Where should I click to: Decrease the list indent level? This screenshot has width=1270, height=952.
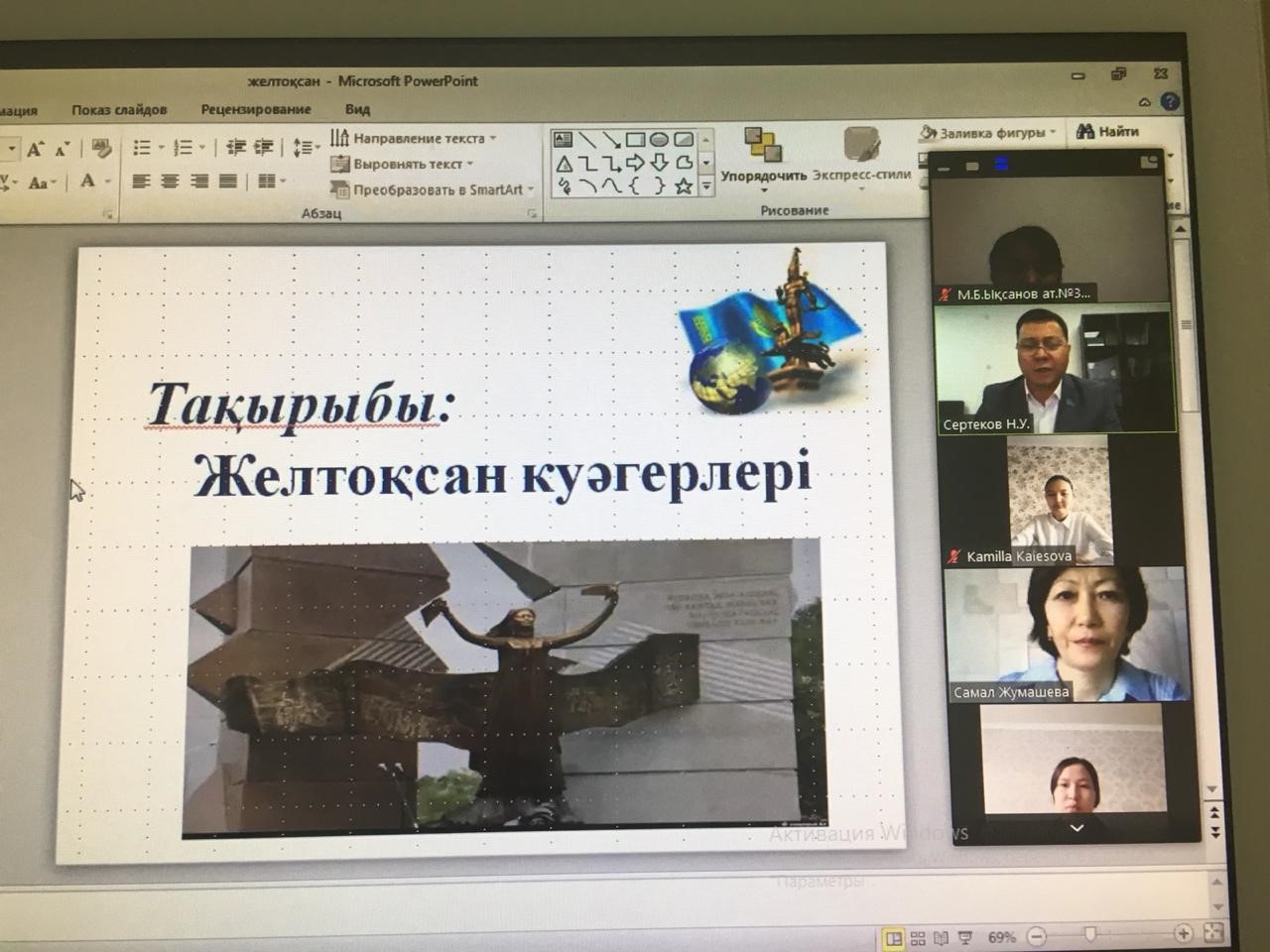tap(236, 148)
